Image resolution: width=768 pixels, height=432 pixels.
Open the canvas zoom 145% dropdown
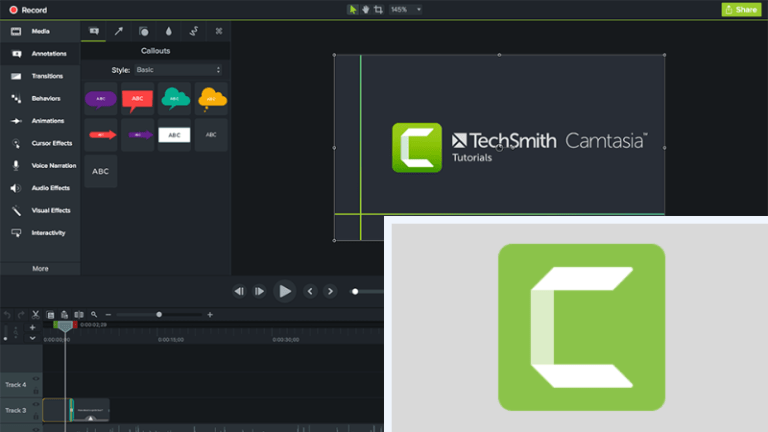pyautogui.click(x=406, y=9)
